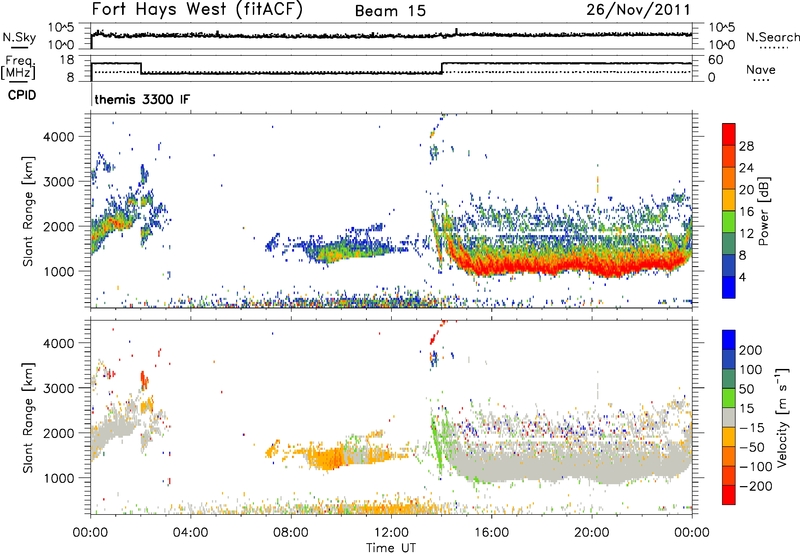
Task: Select the "08:00" time axis tick label
Action: coord(291,533)
